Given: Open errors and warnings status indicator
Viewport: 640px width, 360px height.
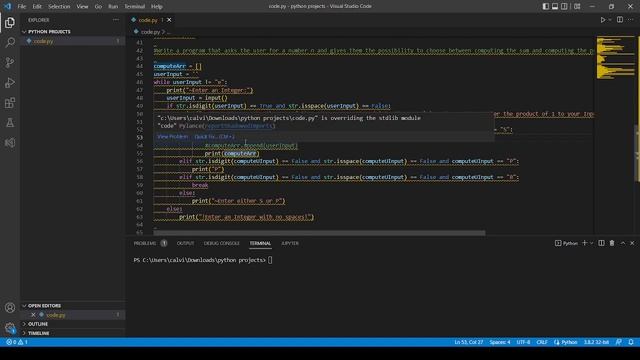Looking at the screenshot, I should 17,342.
